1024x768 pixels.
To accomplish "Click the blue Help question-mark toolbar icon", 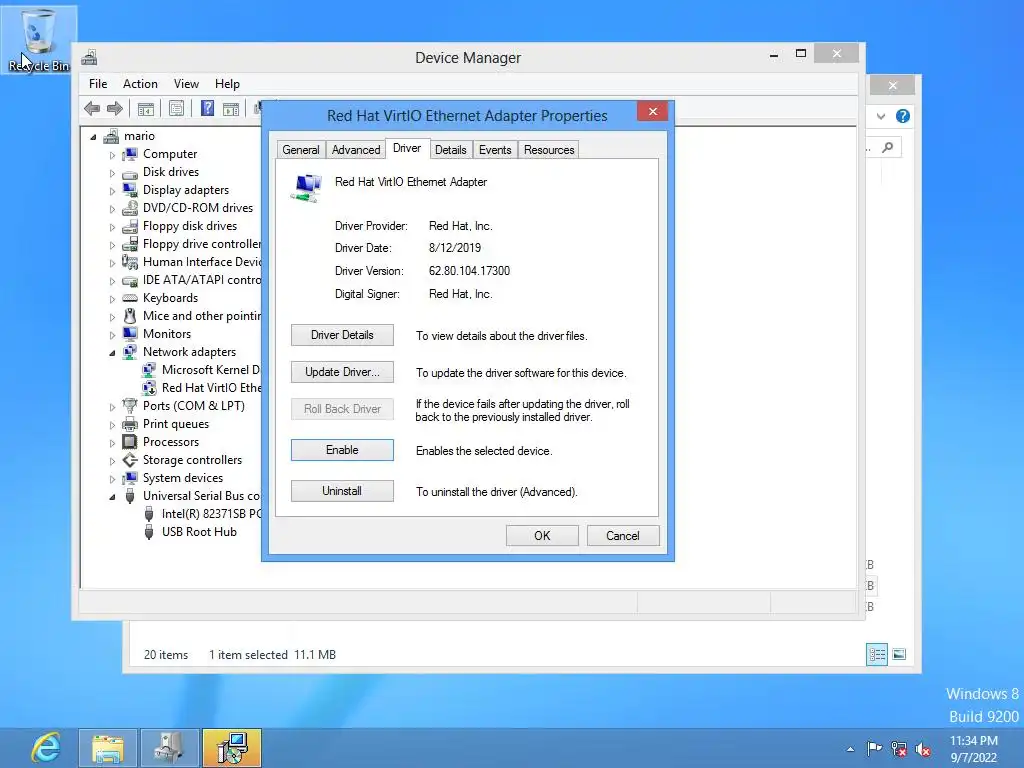I will pos(207,108).
